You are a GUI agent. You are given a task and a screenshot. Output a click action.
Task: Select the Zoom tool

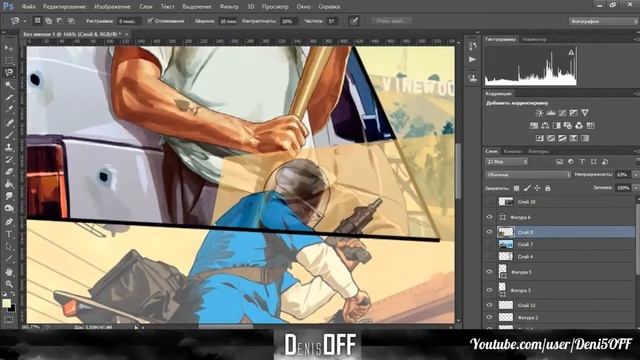point(9,284)
